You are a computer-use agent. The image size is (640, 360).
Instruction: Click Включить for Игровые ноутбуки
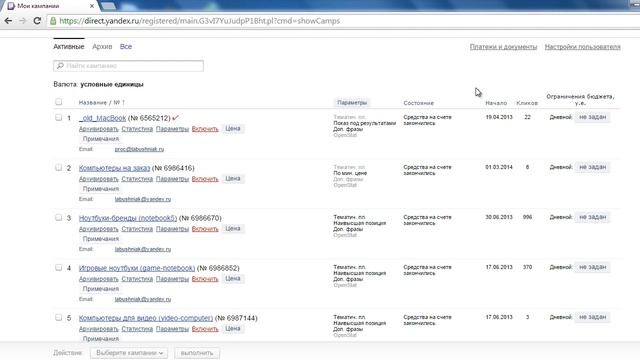(x=205, y=279)
